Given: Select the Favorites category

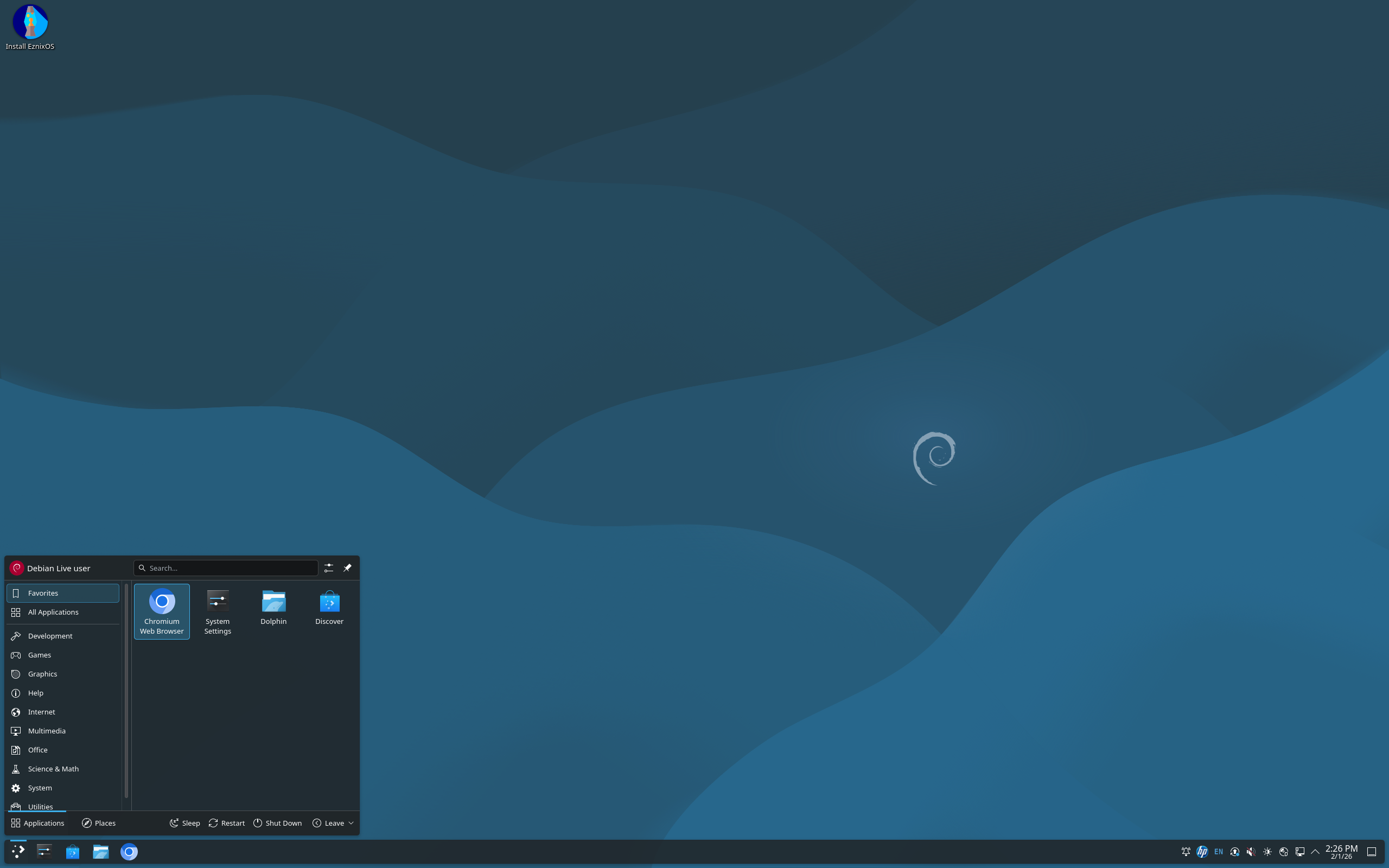Looking at the screenshot, I should [62, 593].
